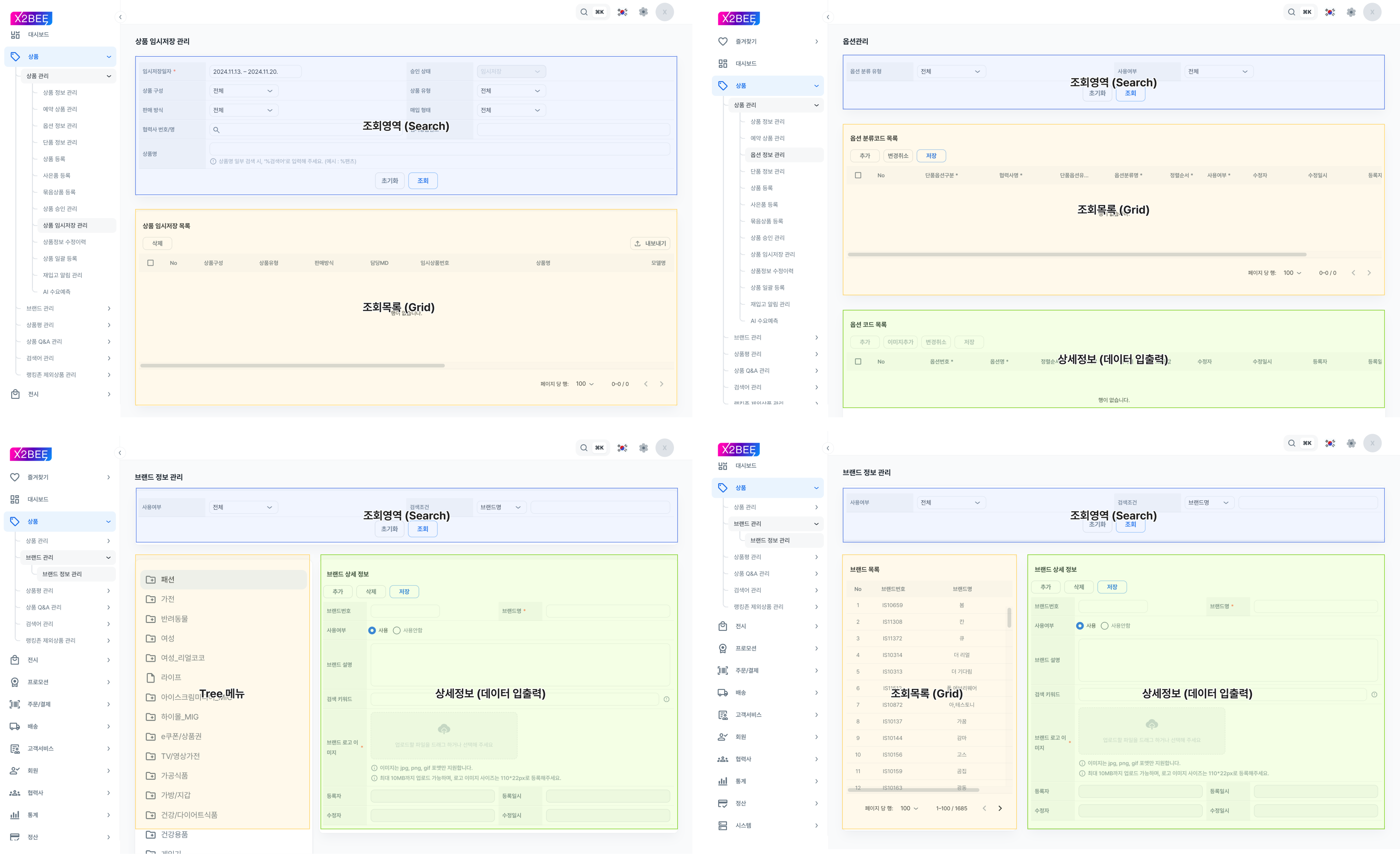This screenshot has height=854, width=1400.
Task: Check header checkbox in 옵션 분류코드 목록
Action: [858, 175]
